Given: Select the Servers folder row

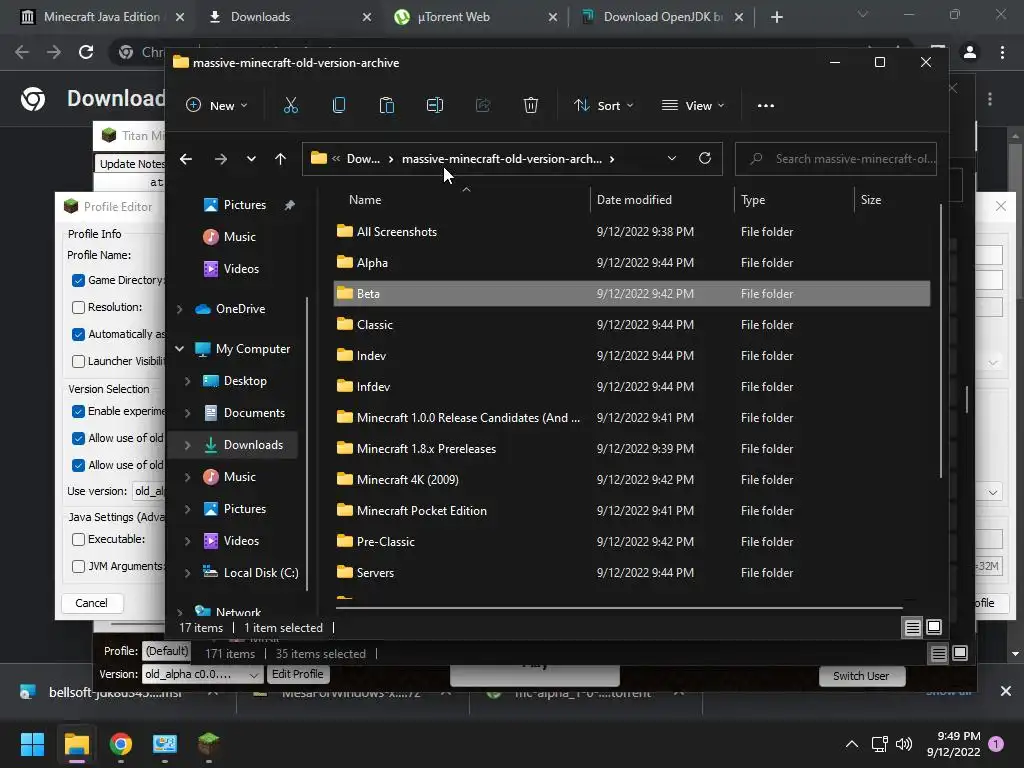Looking at the screenshot, I should click(632, 573).
